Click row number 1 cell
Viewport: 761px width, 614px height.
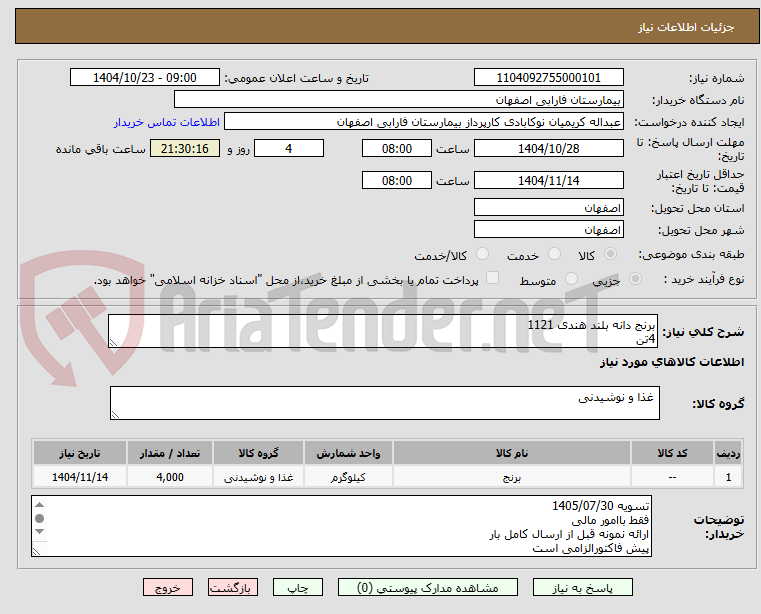[728, 477]
